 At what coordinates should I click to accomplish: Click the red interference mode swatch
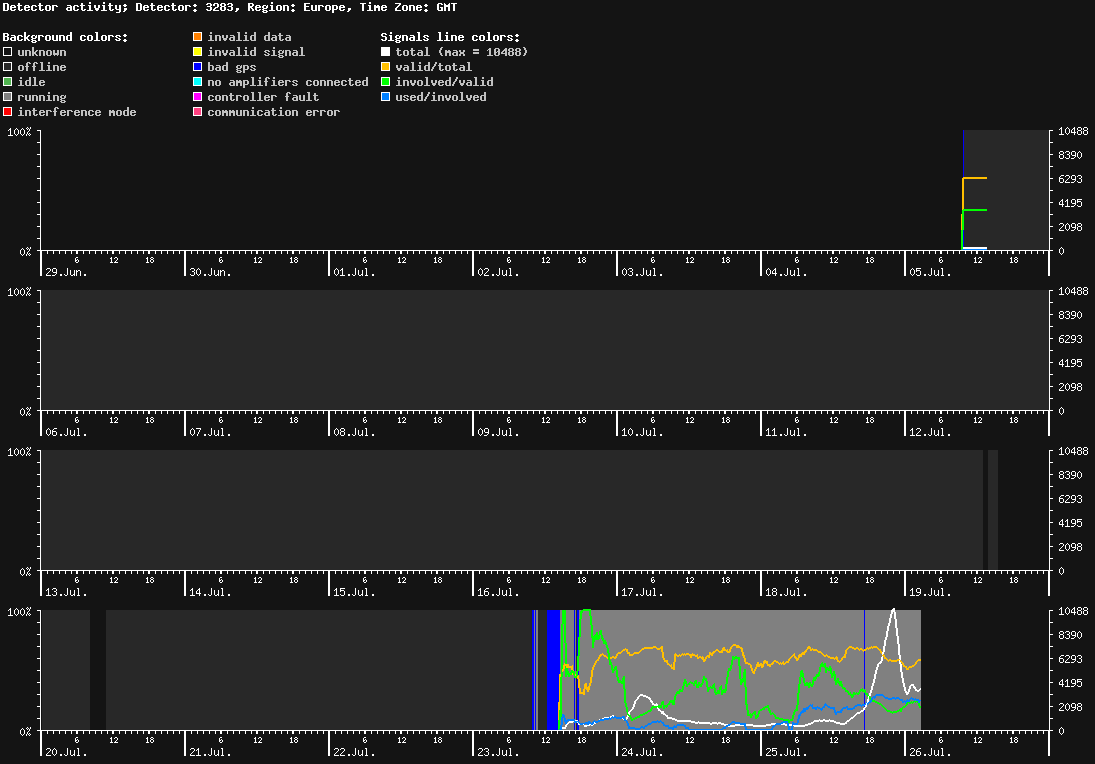(8, 112)
